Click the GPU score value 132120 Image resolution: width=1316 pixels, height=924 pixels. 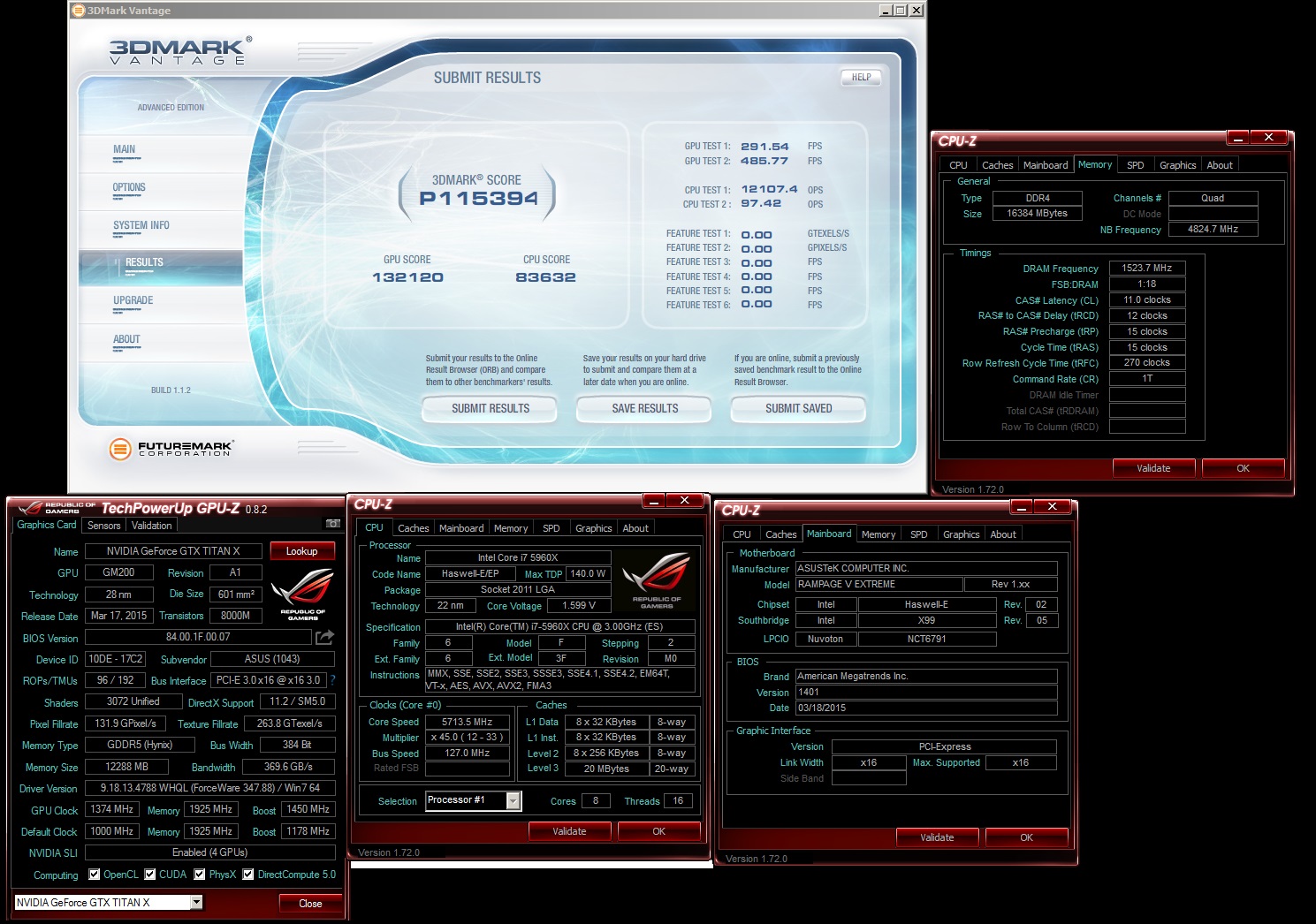pos(407,277)
